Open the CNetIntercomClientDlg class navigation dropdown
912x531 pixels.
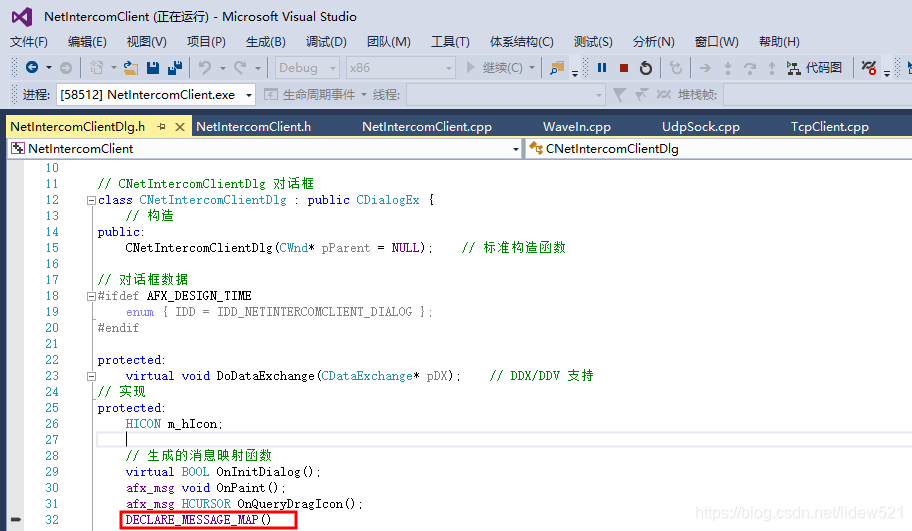[x=719, y=149]
